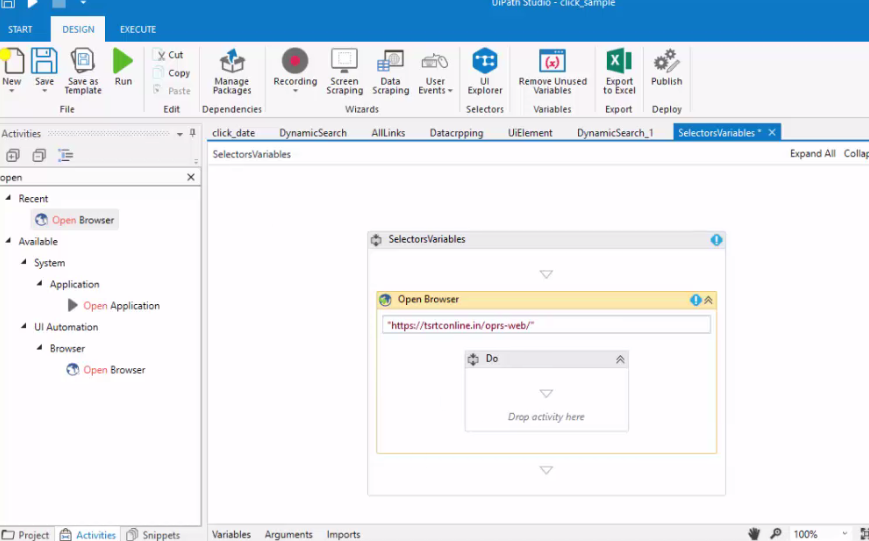Click Drop activity here area
The width and height of the screenshot is (869, 541).
[546, 417]
